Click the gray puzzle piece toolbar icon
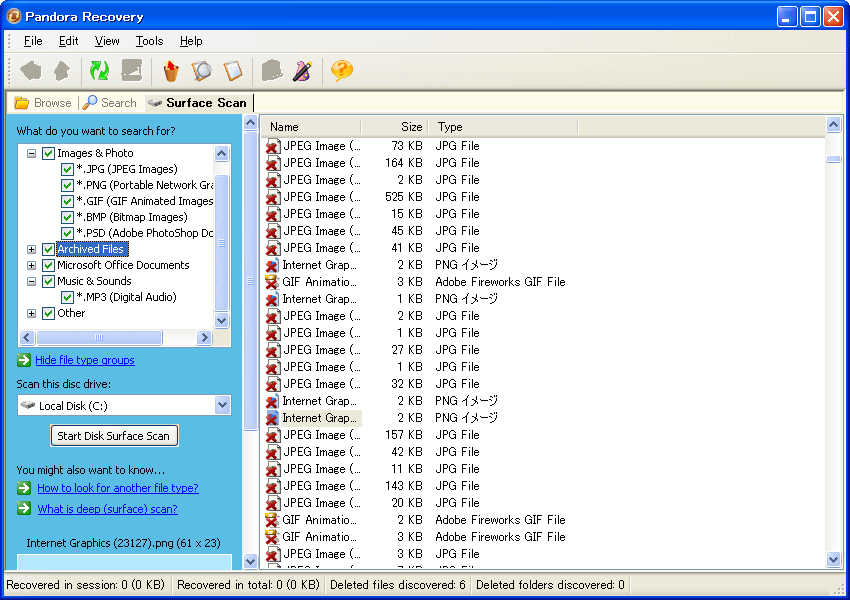850x600 pixels. [x=272, y=70]
